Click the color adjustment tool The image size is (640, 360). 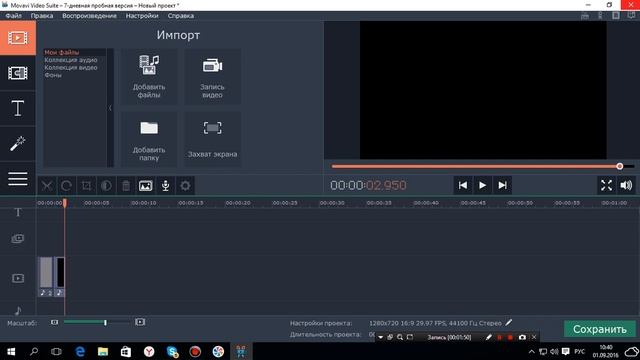[106, 186]
